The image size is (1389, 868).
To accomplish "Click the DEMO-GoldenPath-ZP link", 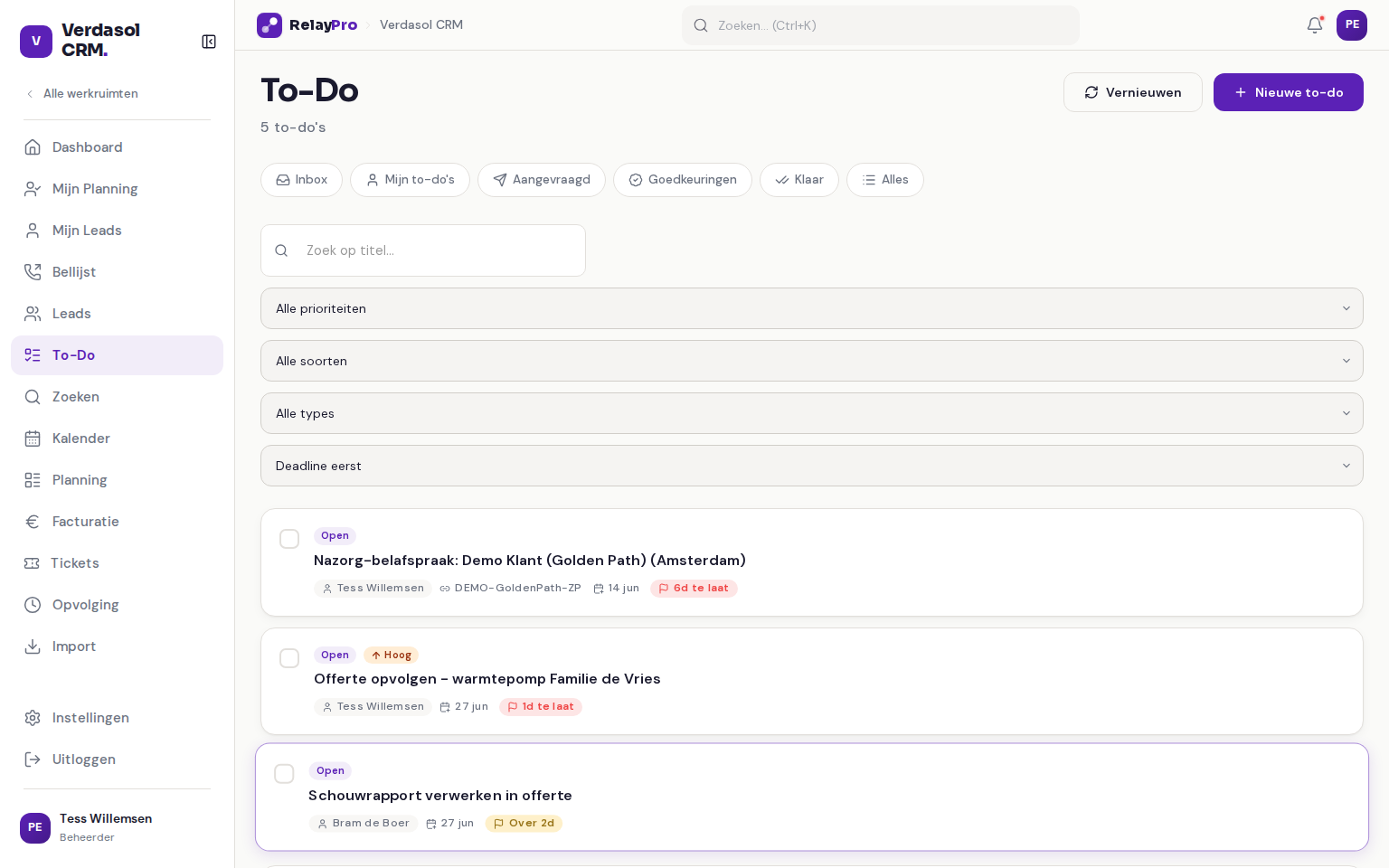I will click(510, 589).
